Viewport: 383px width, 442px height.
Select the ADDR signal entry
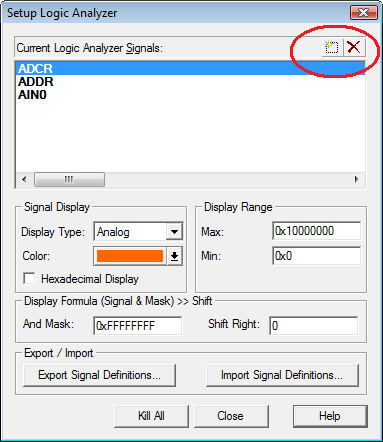36,82
